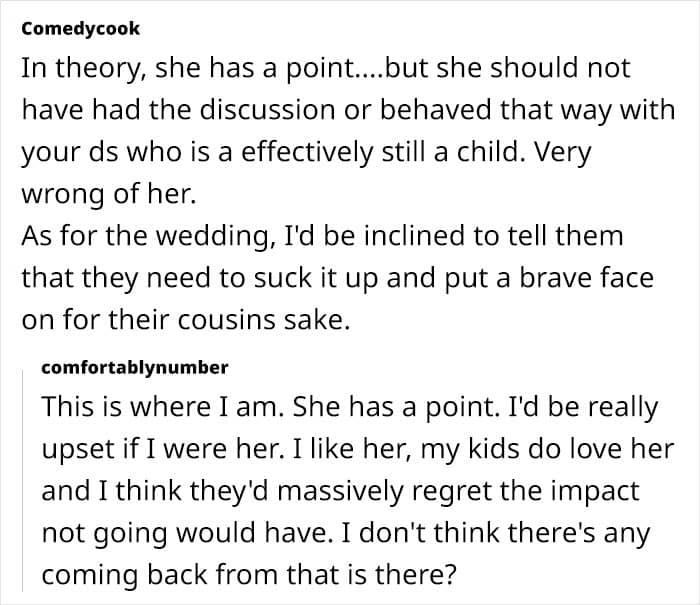Open the Comedycook user profile

pyautogui.click(x=81, y=28)
